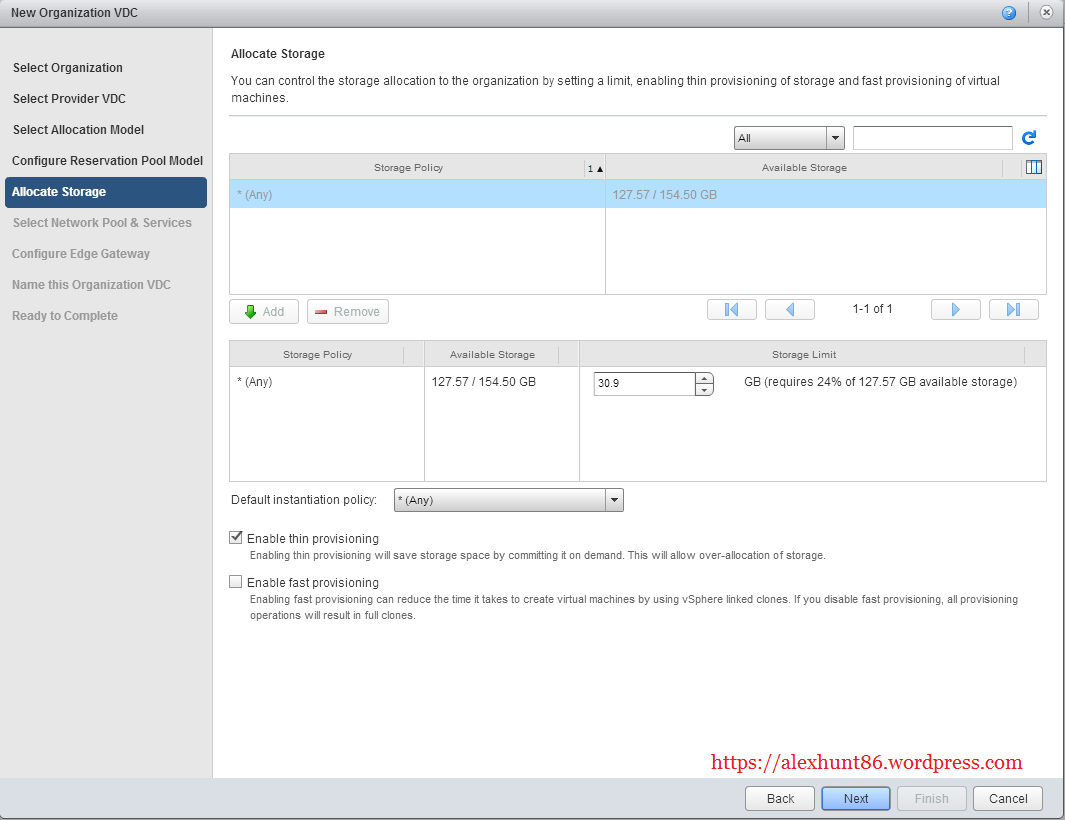The width and height of the screenshot is (1065, 820).
Task: Click the refresh icon beside the search field
Action: click(x=1029, y=138)
